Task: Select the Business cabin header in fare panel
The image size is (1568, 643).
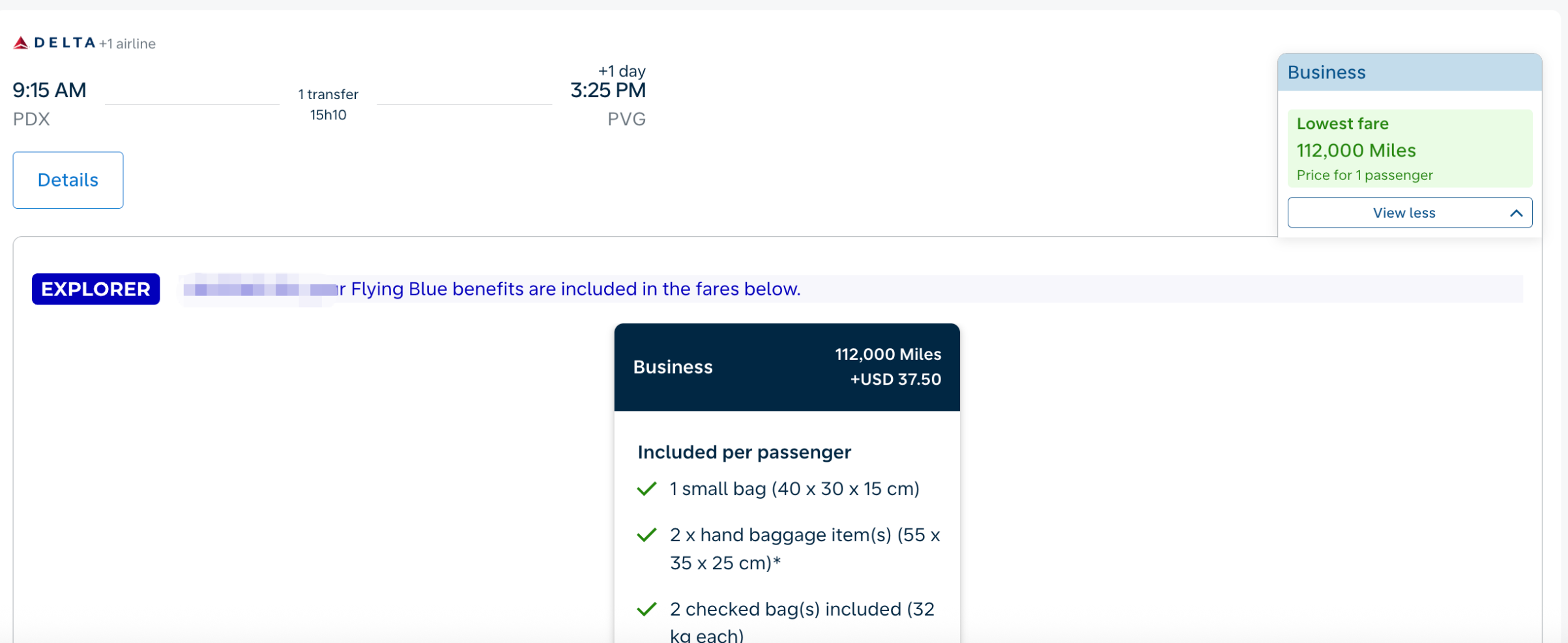Action: coord(1409,72)
